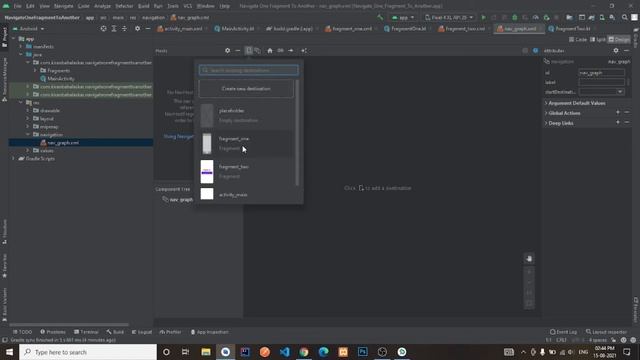Minimize the Attributes panel

[x=627, y=51]
